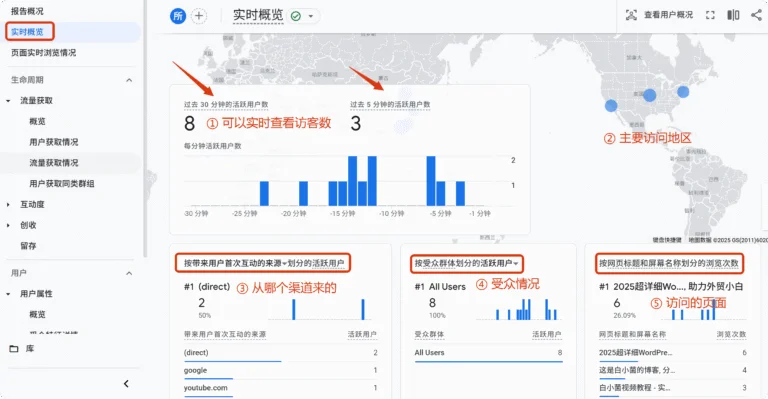Click the green check status icon

point(296,16)
